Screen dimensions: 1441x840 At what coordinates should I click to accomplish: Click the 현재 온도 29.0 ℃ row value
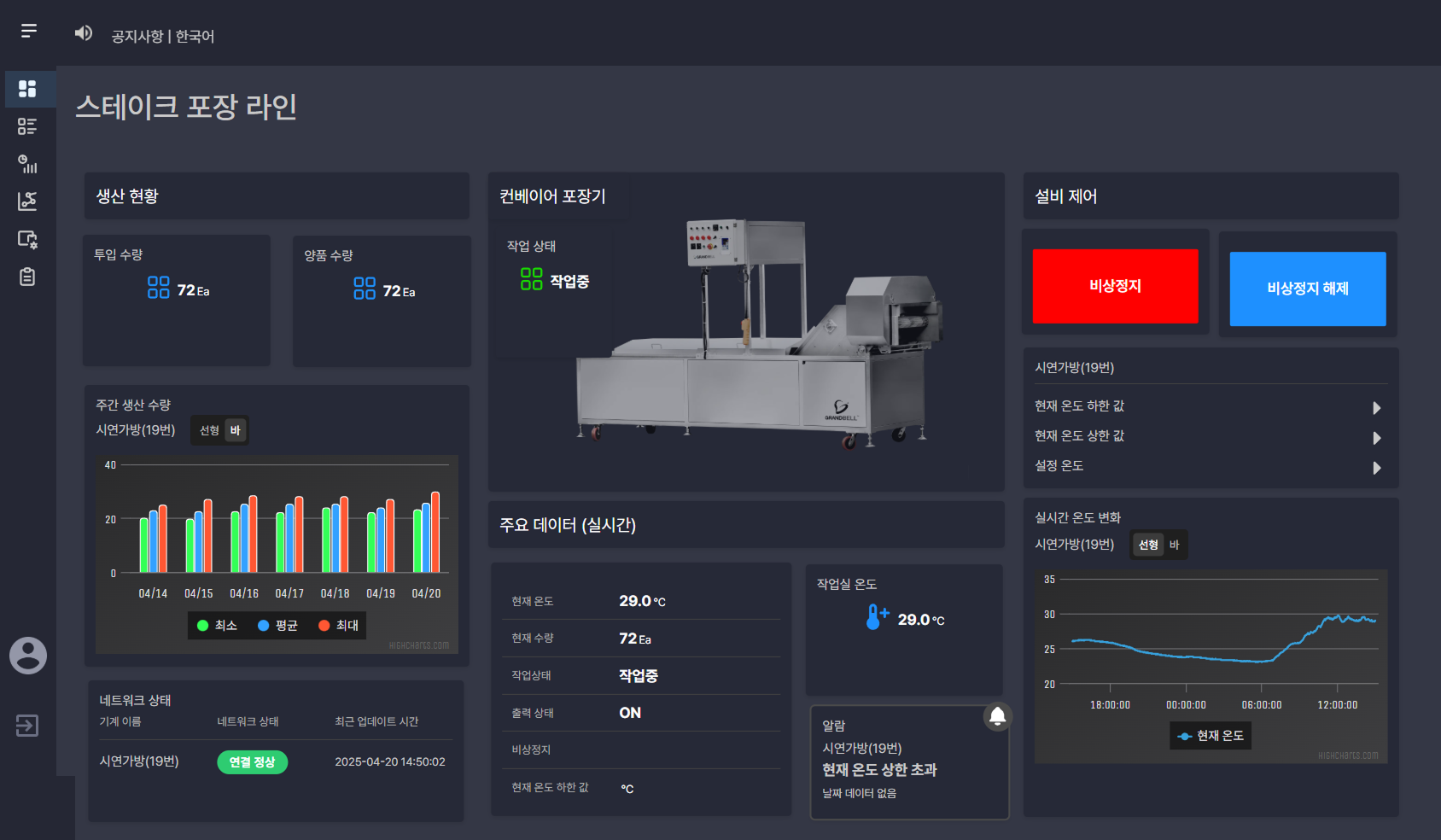(642, 601)
